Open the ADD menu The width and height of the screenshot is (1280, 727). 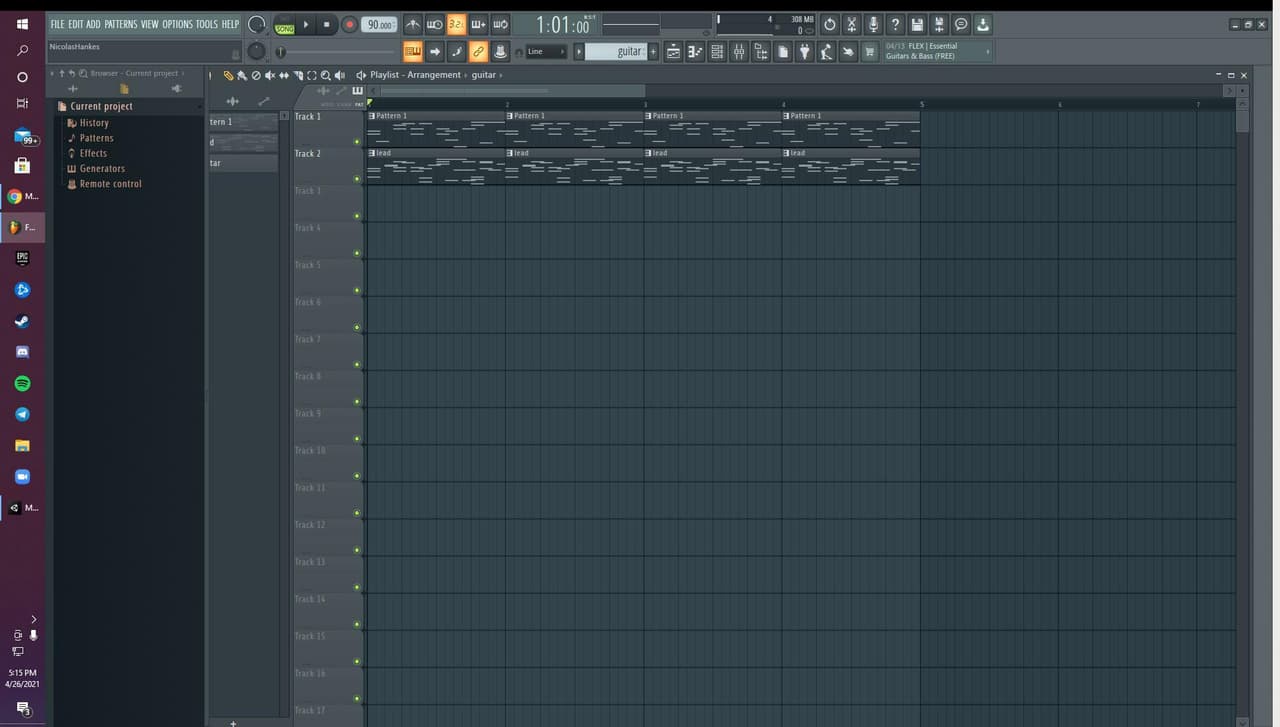93,24
